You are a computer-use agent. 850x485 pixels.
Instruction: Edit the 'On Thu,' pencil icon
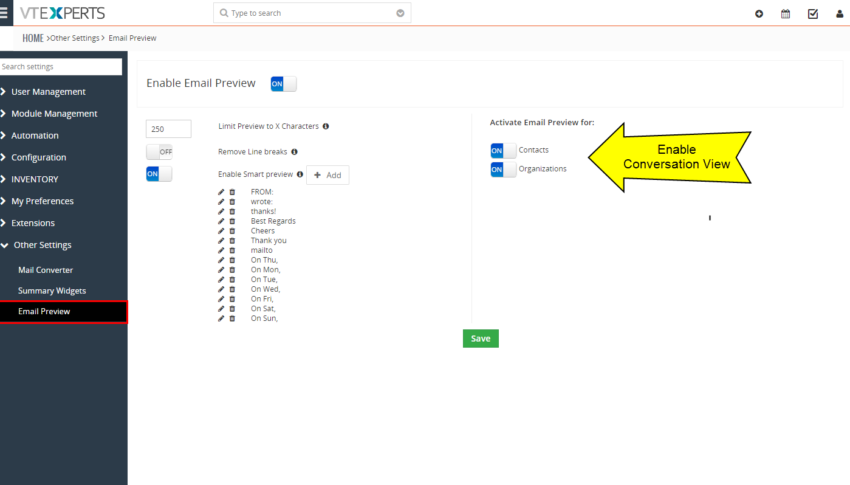pos(221,260)
